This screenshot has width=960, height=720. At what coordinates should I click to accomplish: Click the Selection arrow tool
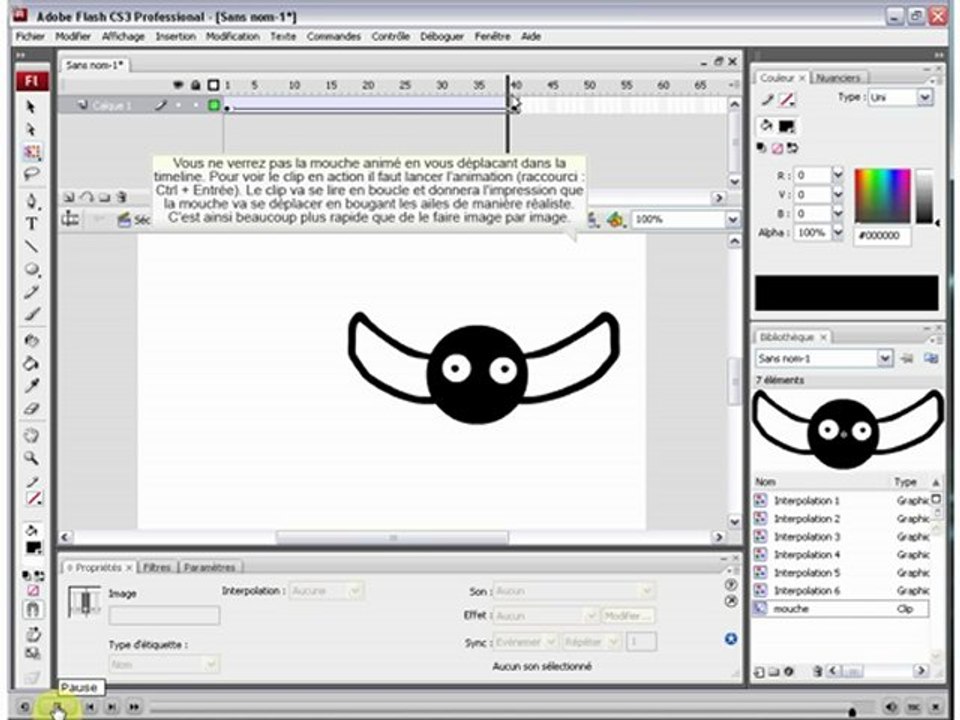coord(31,107)
